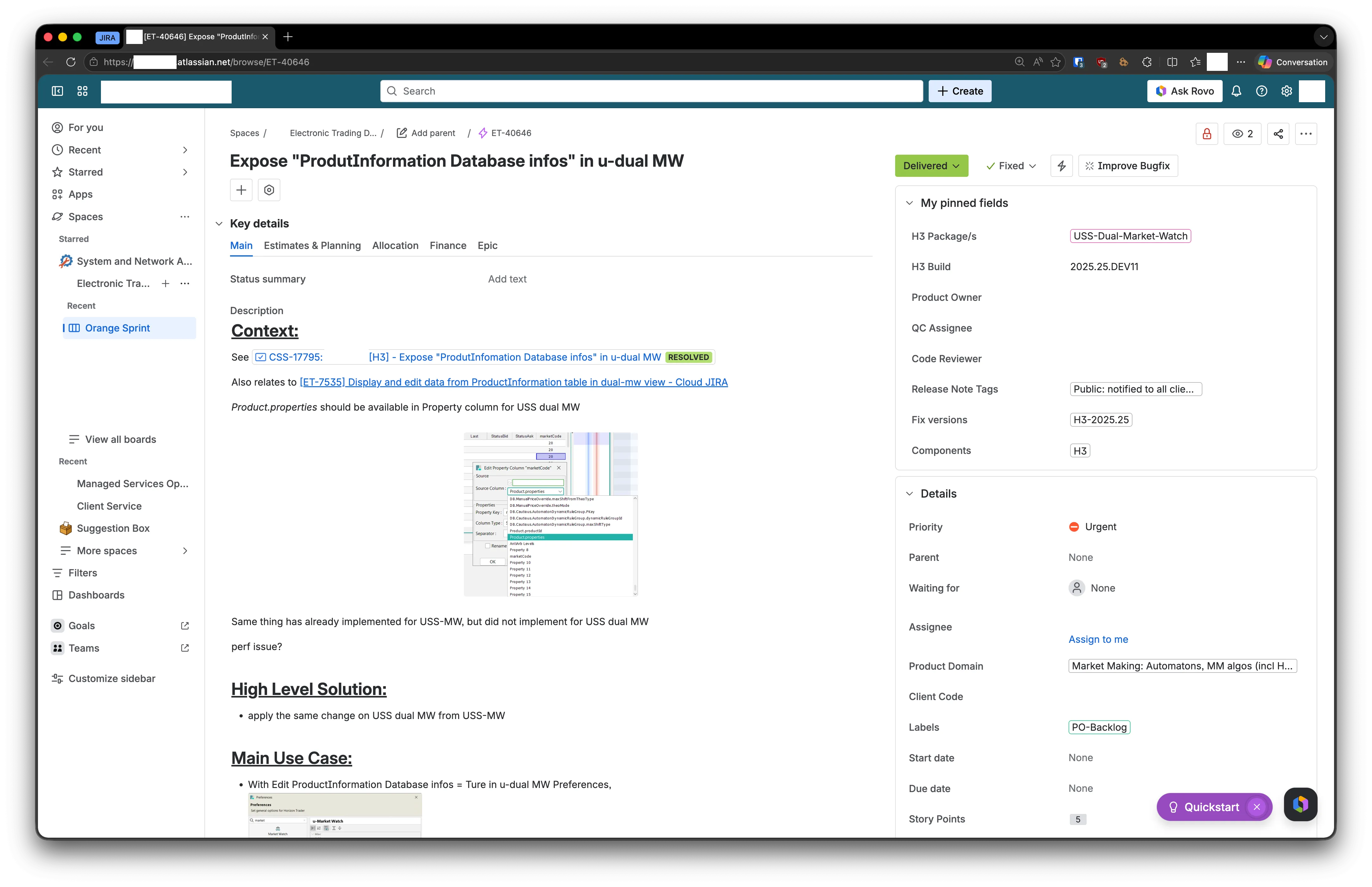The width and height of the screenshot is (1372, 887).
Task: Click the apps target icon under title
Action: (x=269, y=190)
